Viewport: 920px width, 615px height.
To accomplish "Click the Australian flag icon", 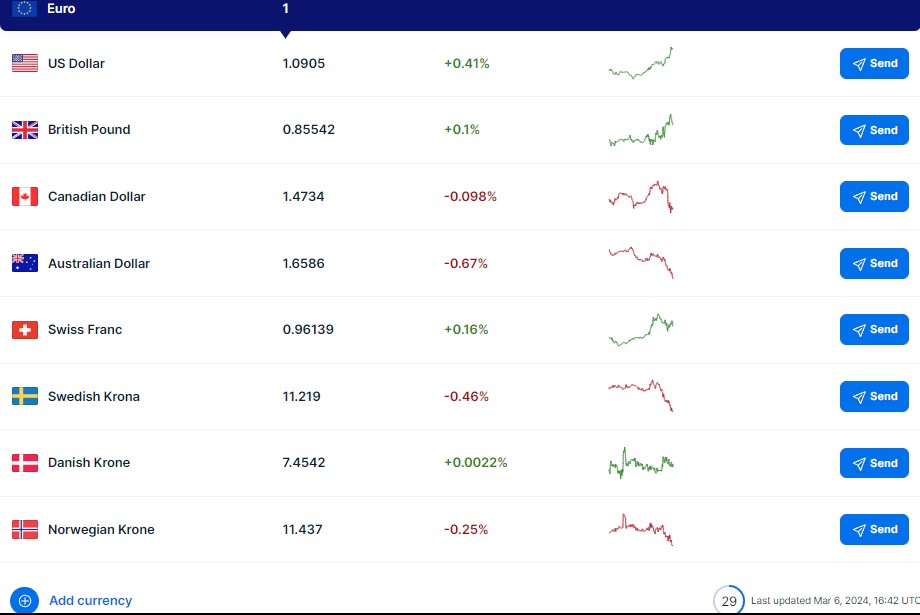I will coord(25,263).
